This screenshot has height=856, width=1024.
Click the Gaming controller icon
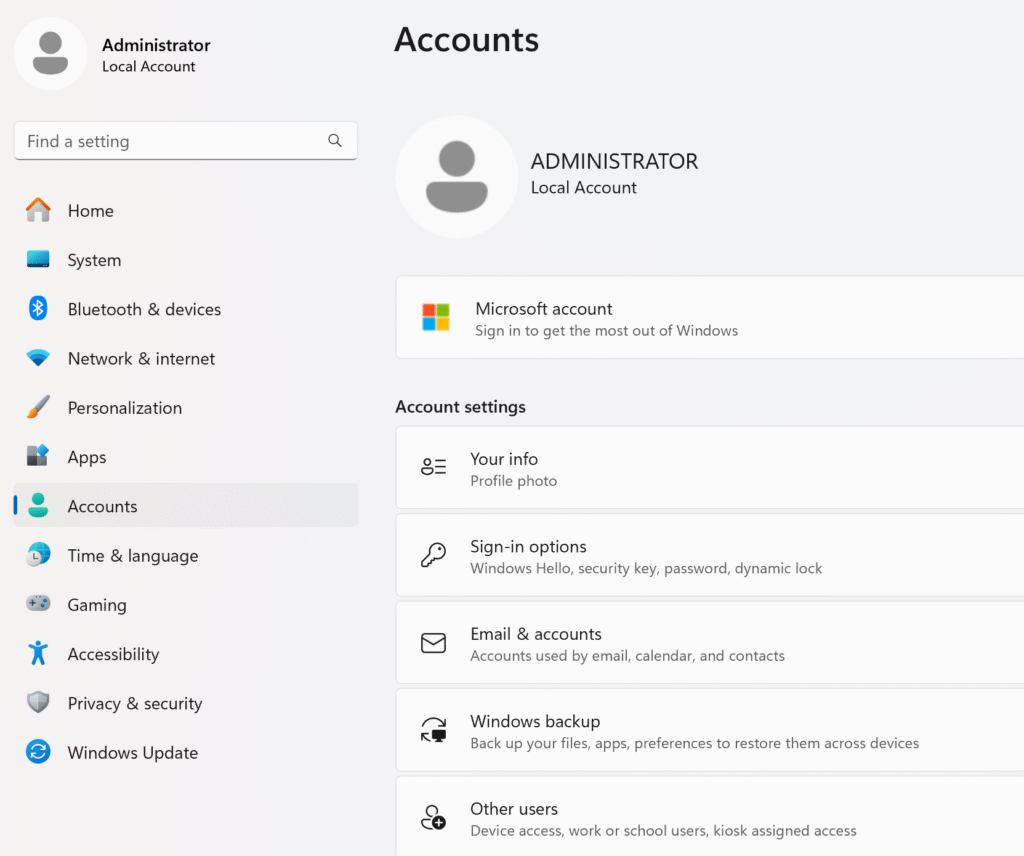click(x=38, y=604)
